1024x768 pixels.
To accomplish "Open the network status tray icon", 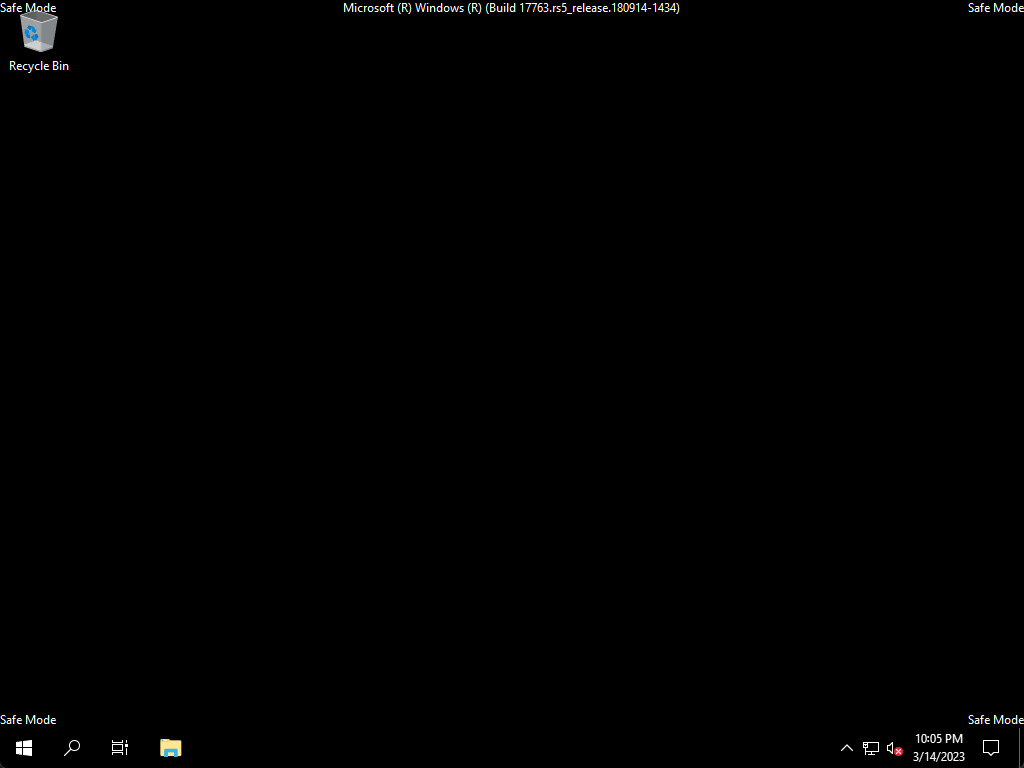I will click(x=871, y=748).
